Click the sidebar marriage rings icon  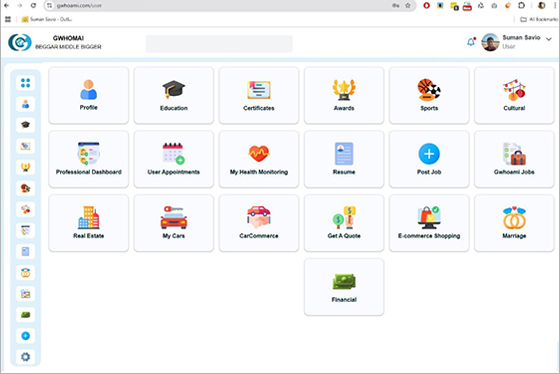(25, 273)
